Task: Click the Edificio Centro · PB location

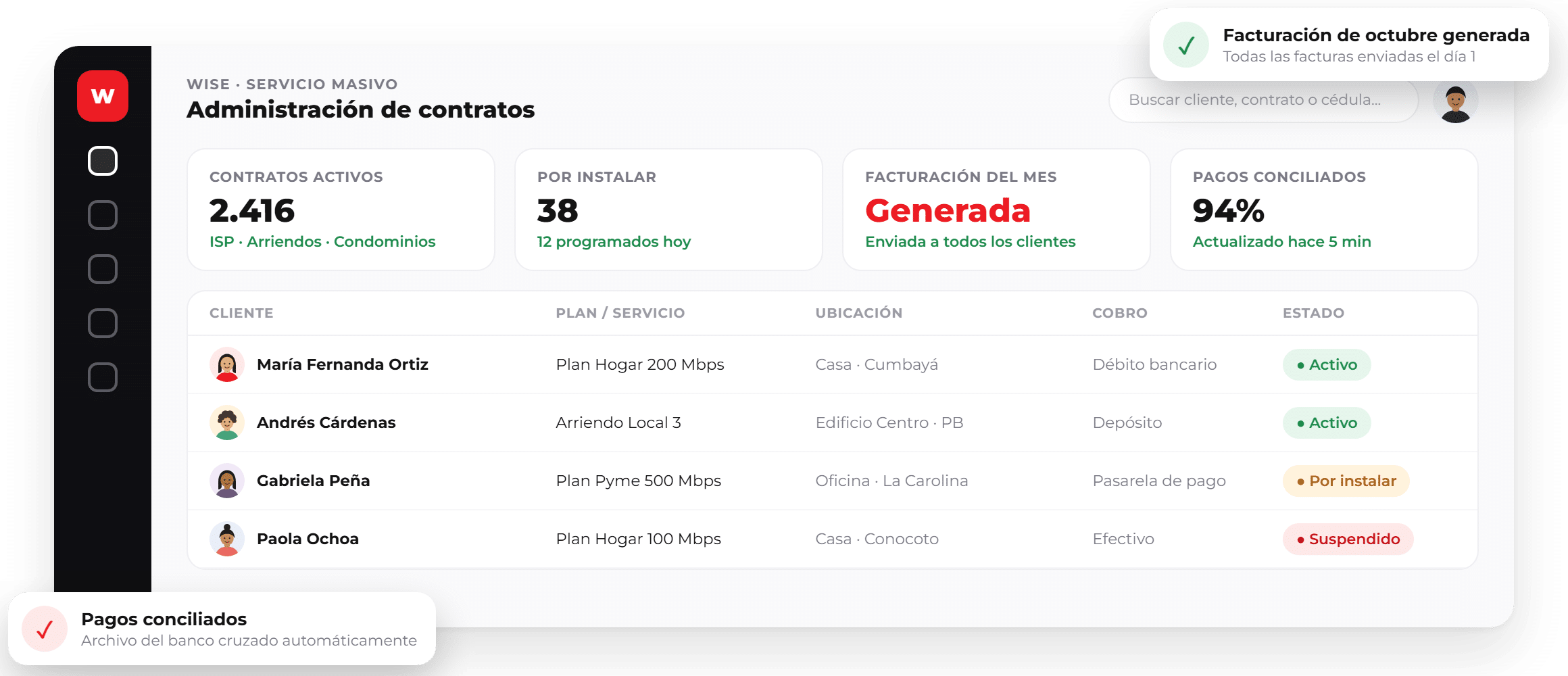Action: coord(889,422)
